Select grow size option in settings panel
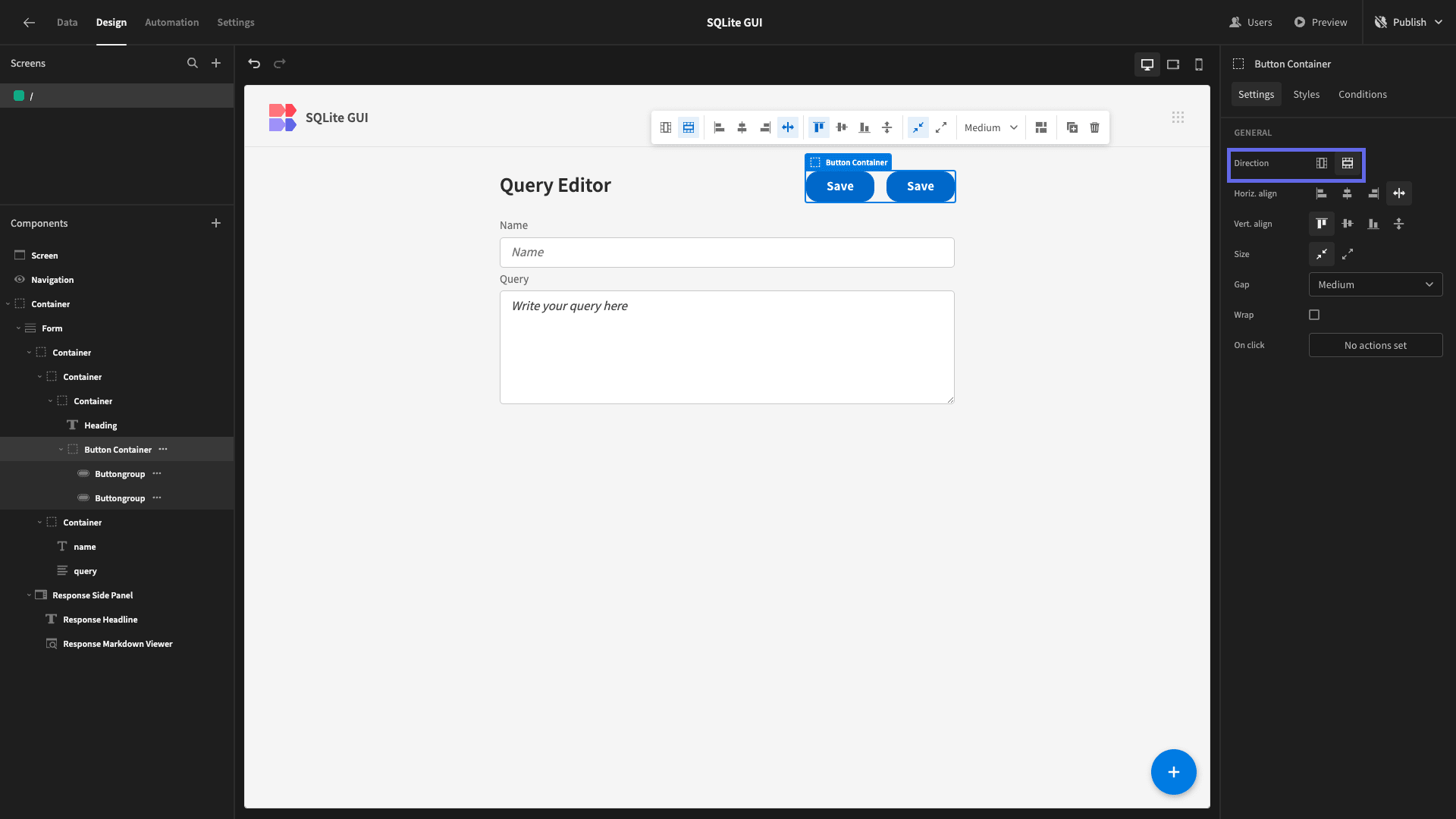The height and width of the screenshot is (819, 1456). tap(1348, 254)
